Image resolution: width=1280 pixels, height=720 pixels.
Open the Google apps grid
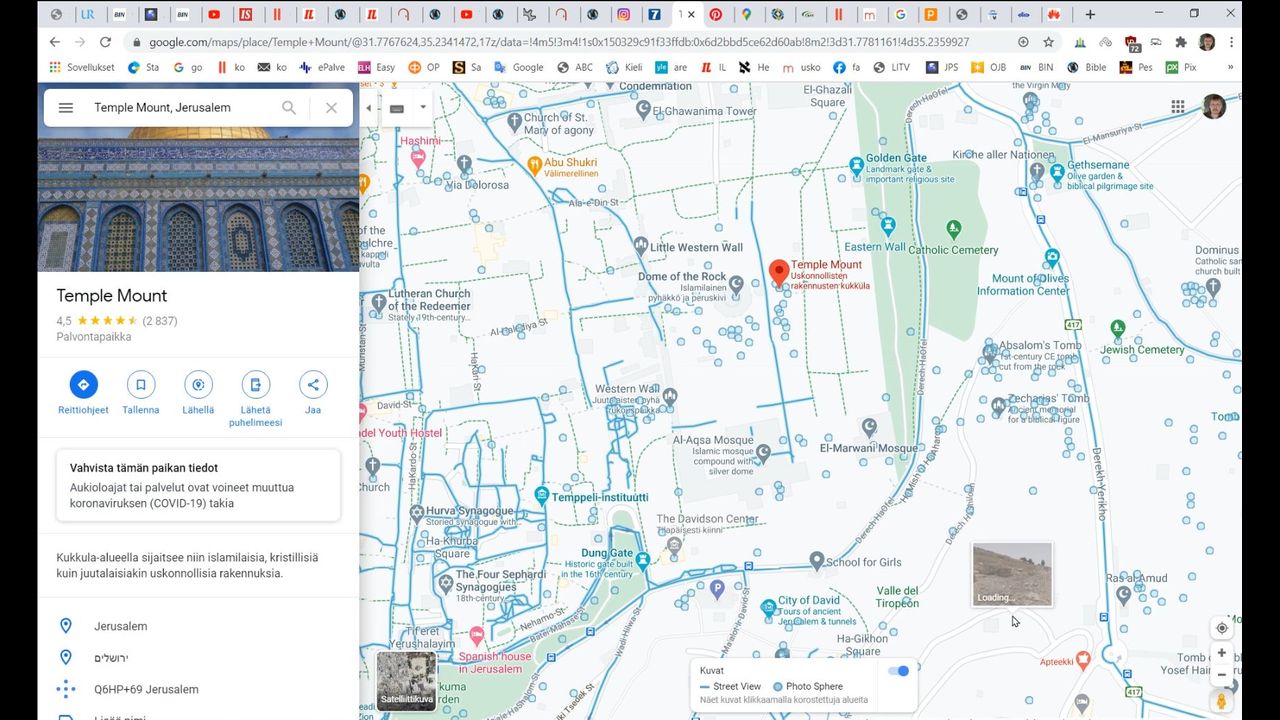coord(1178,107)
